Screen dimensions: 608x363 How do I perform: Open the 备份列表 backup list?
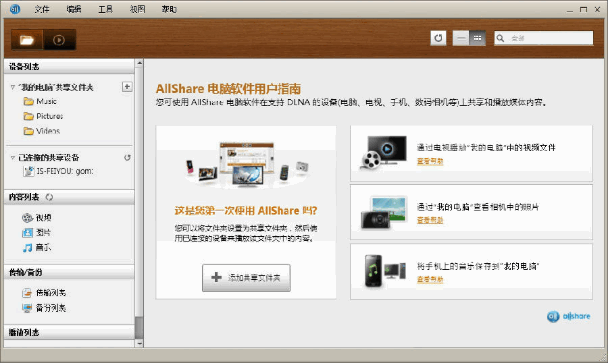point(44,308)
